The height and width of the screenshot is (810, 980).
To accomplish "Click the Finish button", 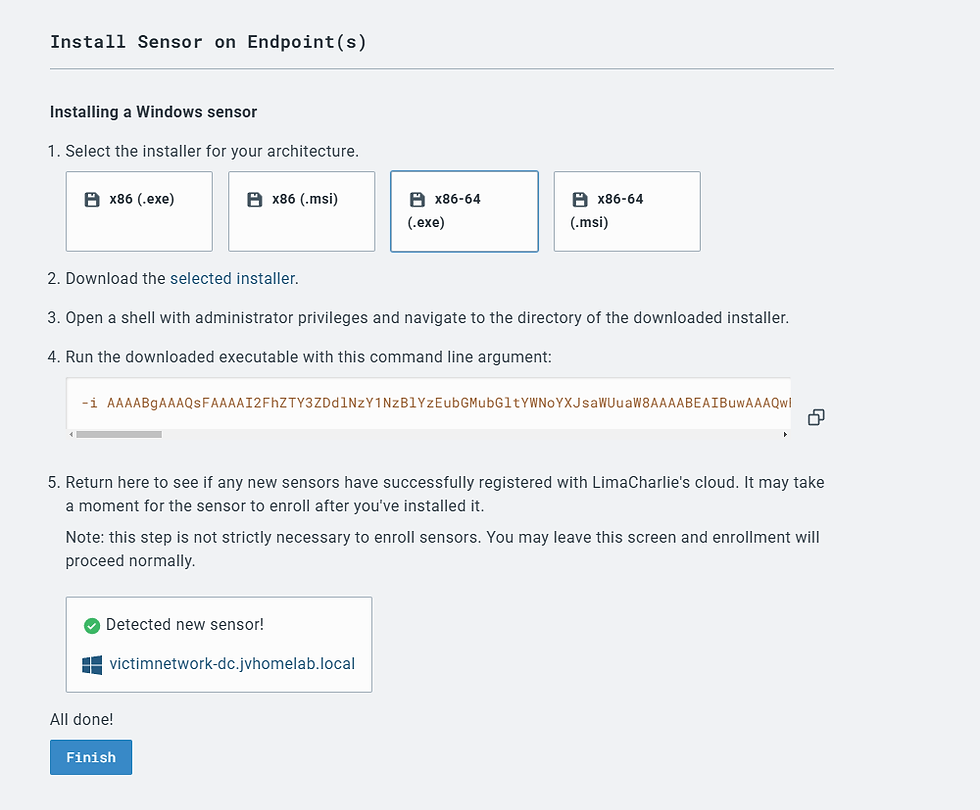I will pyautogui.click(x=91, y=757).
